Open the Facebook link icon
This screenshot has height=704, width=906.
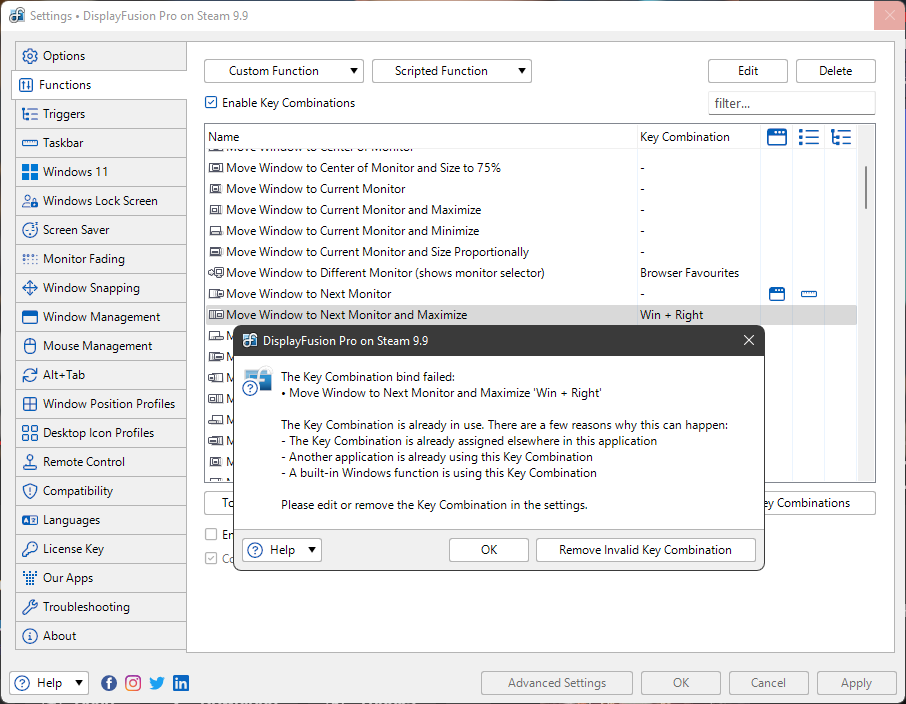109,683
